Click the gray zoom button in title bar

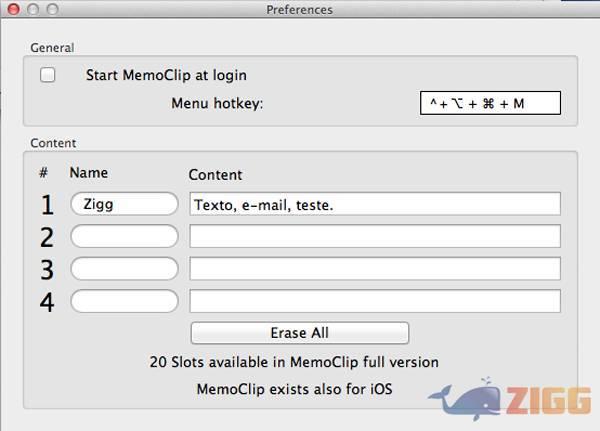point(52,9)
